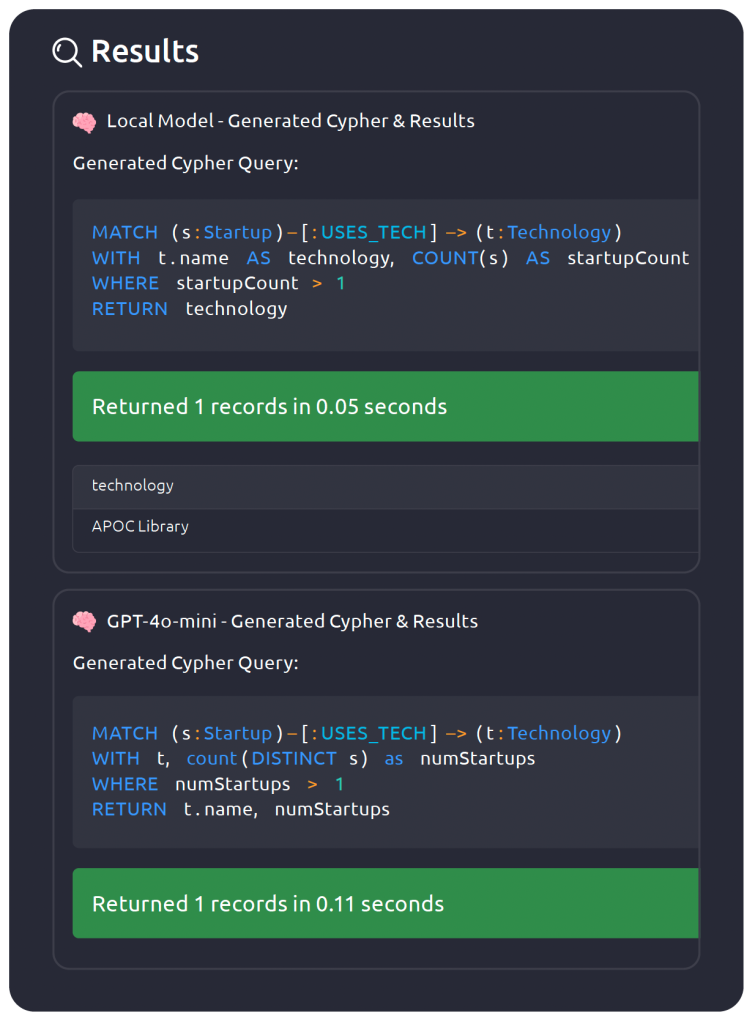755x1024 pixels.
Task: Click the MATCH keyword in Local Model query
Action: (125, 233)
